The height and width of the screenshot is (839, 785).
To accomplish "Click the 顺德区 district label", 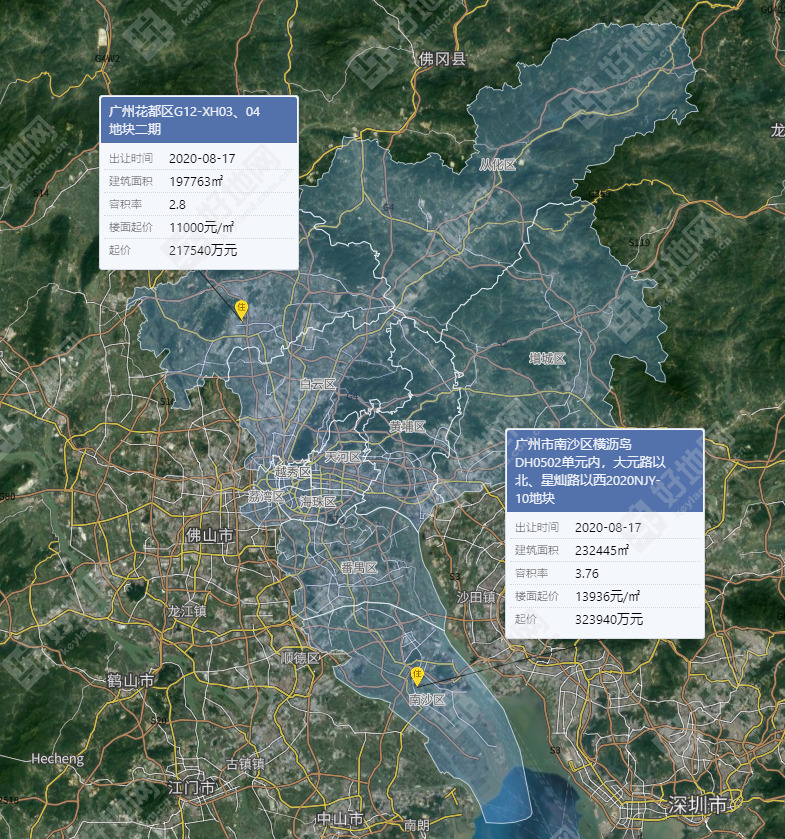I will click(x=300, y=658).
